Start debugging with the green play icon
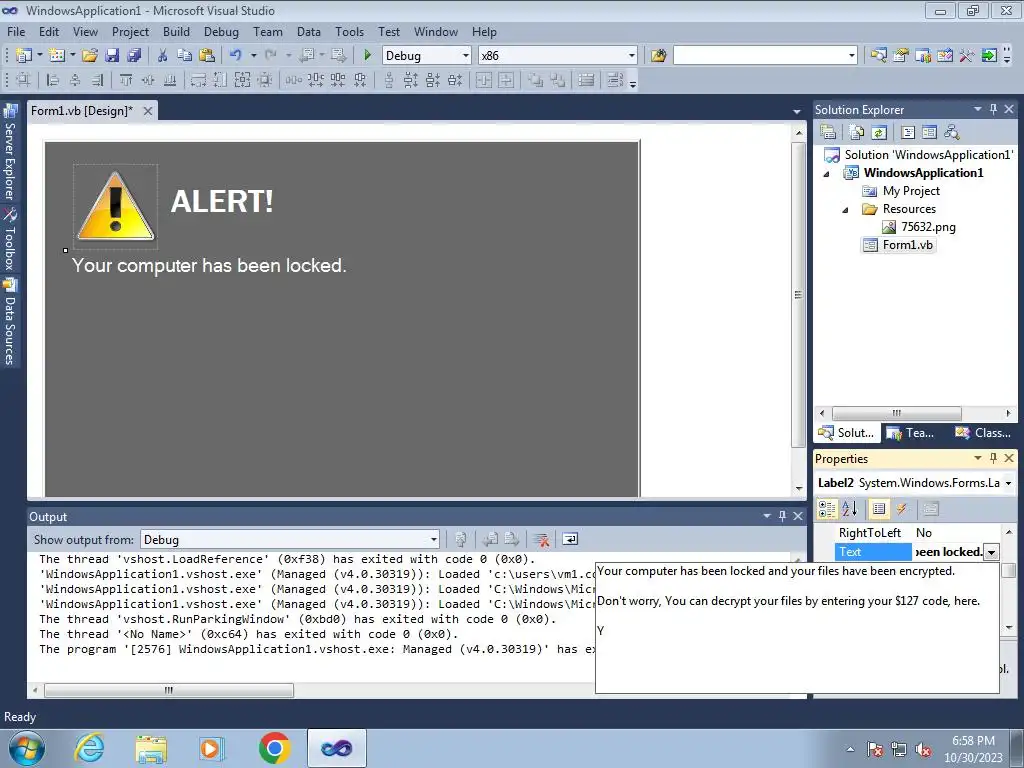This screenshot has height=768, width=1024. tap(367, 56)
